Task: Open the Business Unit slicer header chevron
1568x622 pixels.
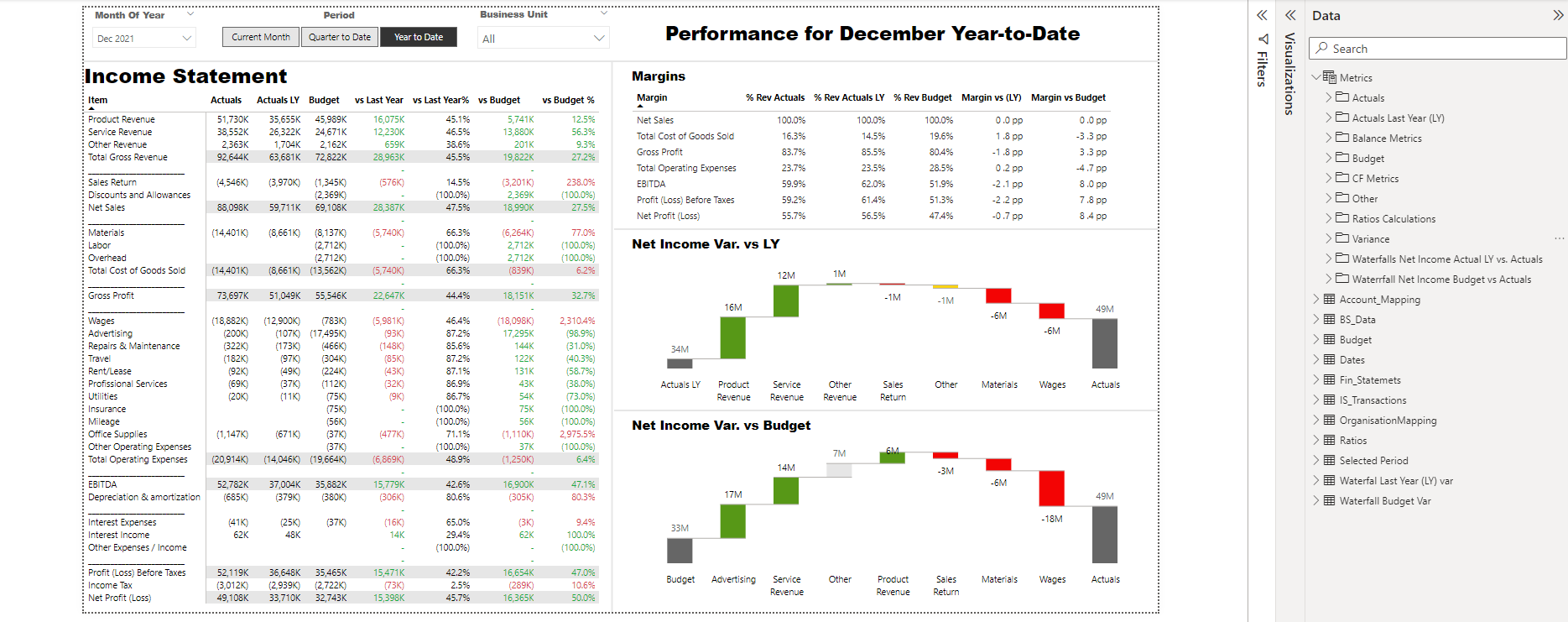Action: [x=604, y=13]
